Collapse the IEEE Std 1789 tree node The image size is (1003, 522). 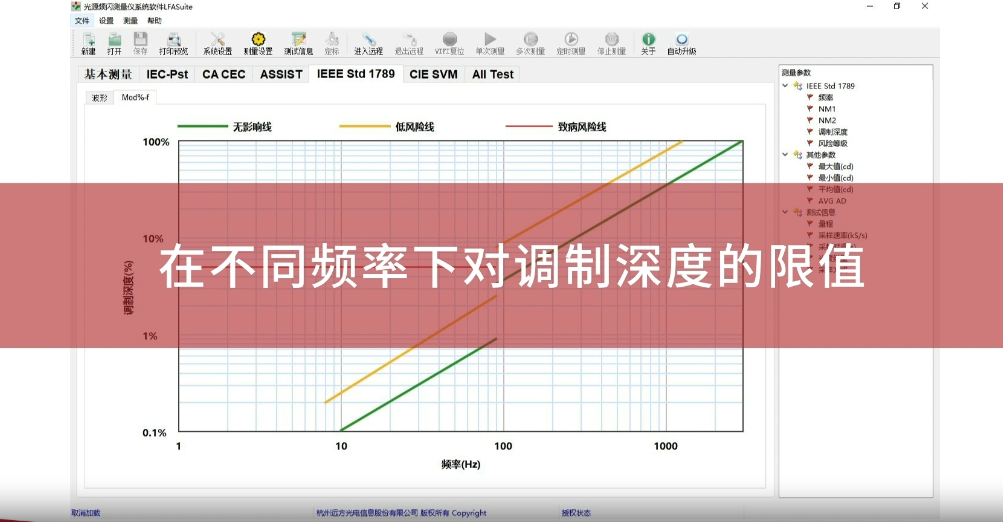click(x=786, y=86)
